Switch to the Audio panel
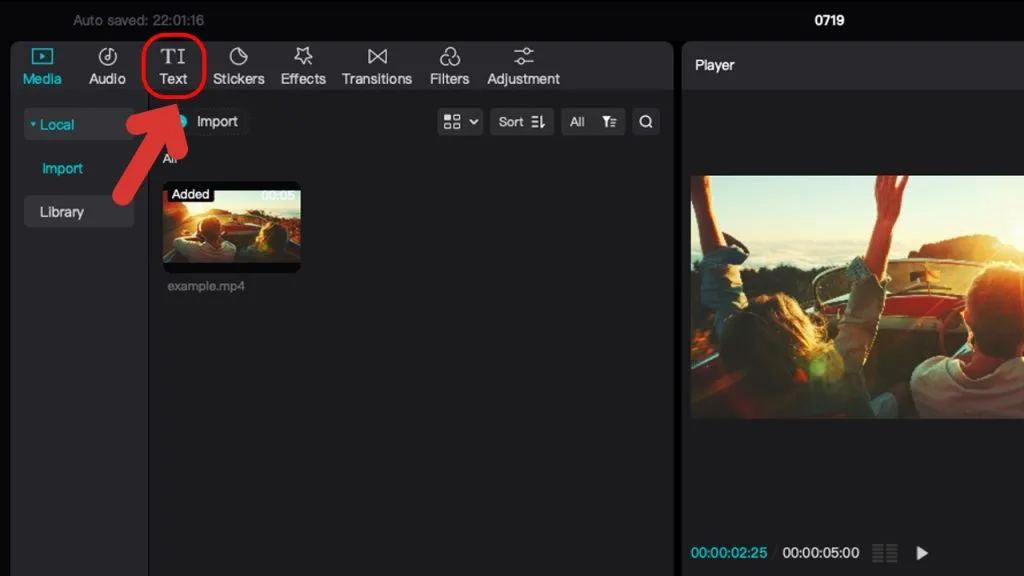Screen dimensions: 1024x576 point(107,66)
